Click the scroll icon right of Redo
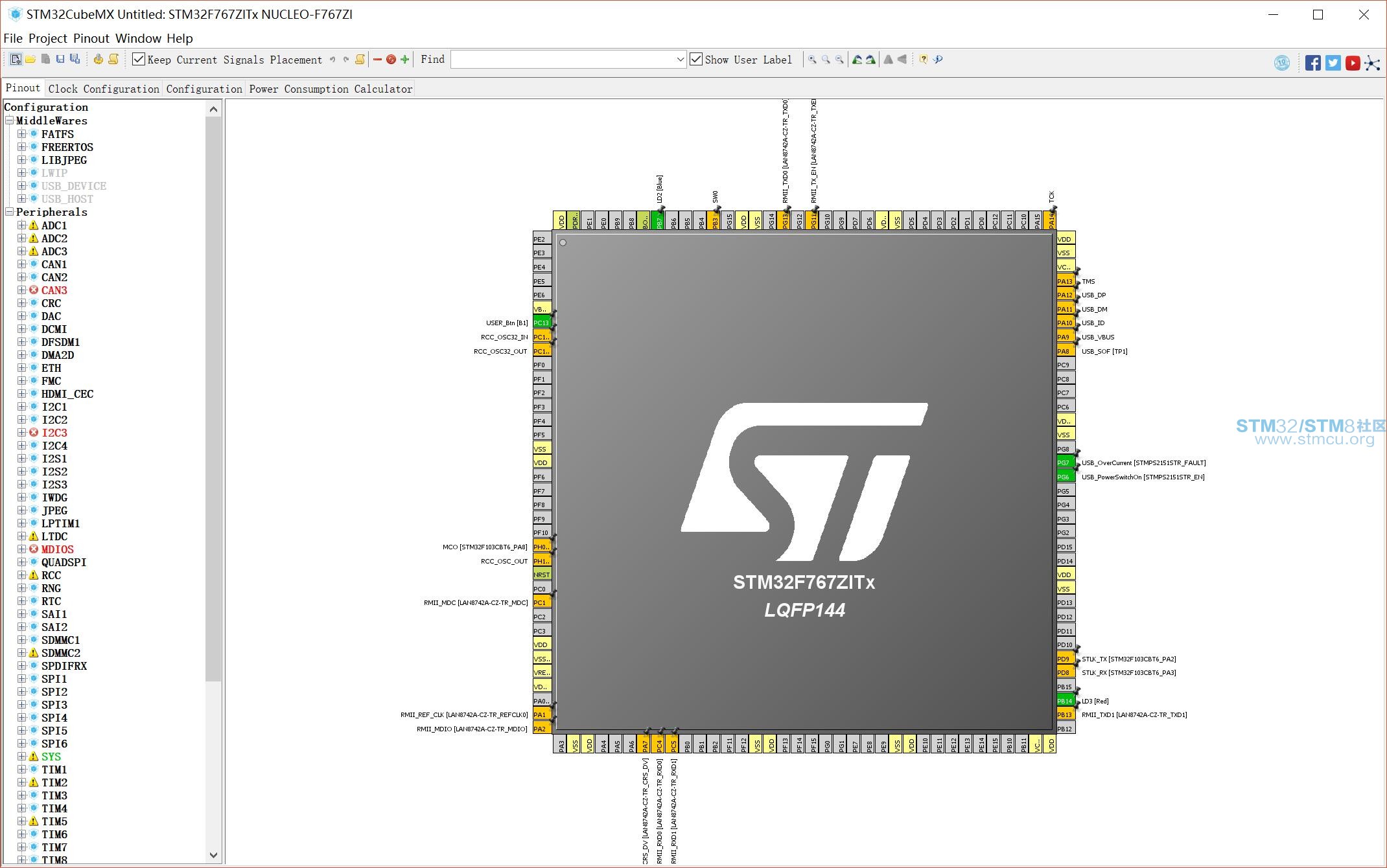 (360, 60)
